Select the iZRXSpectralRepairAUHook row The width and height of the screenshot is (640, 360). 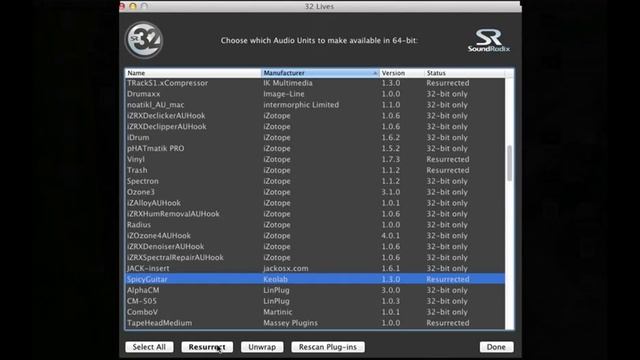click(315, 258)
